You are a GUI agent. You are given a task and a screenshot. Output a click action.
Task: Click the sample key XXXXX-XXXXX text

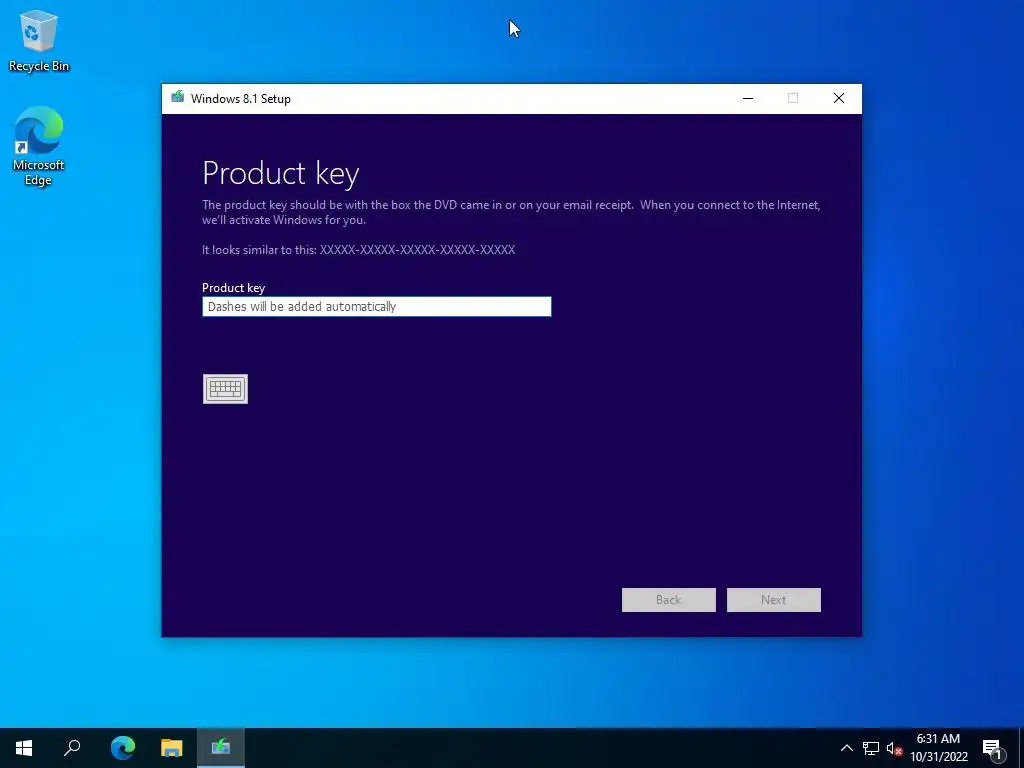417,250
